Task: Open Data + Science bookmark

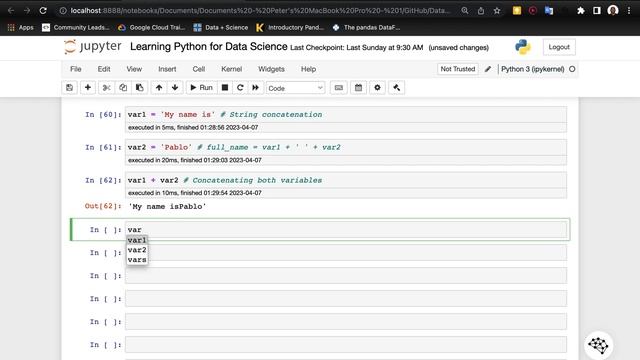Action: 221,27
